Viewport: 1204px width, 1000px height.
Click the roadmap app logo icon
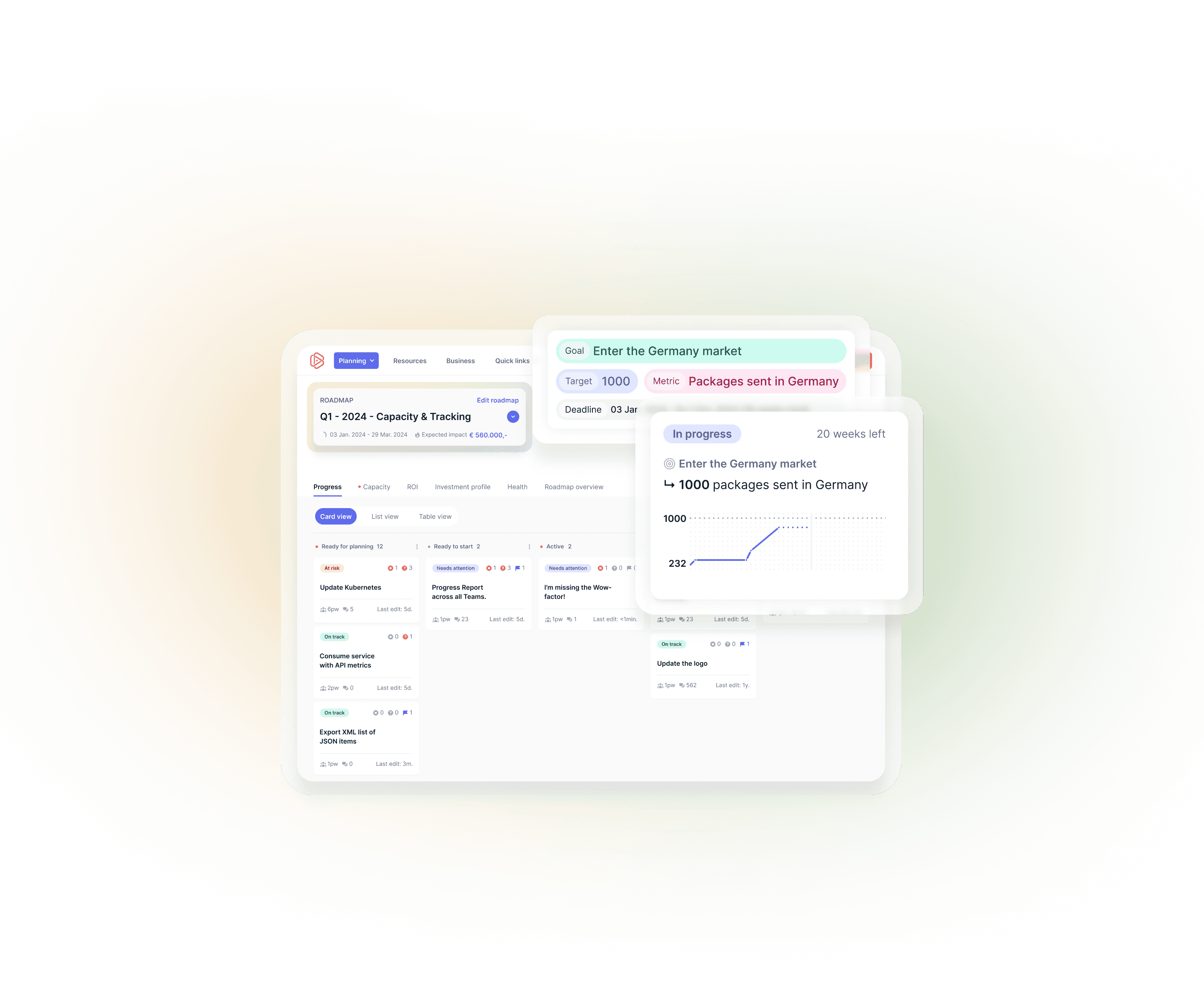point(317,360)
